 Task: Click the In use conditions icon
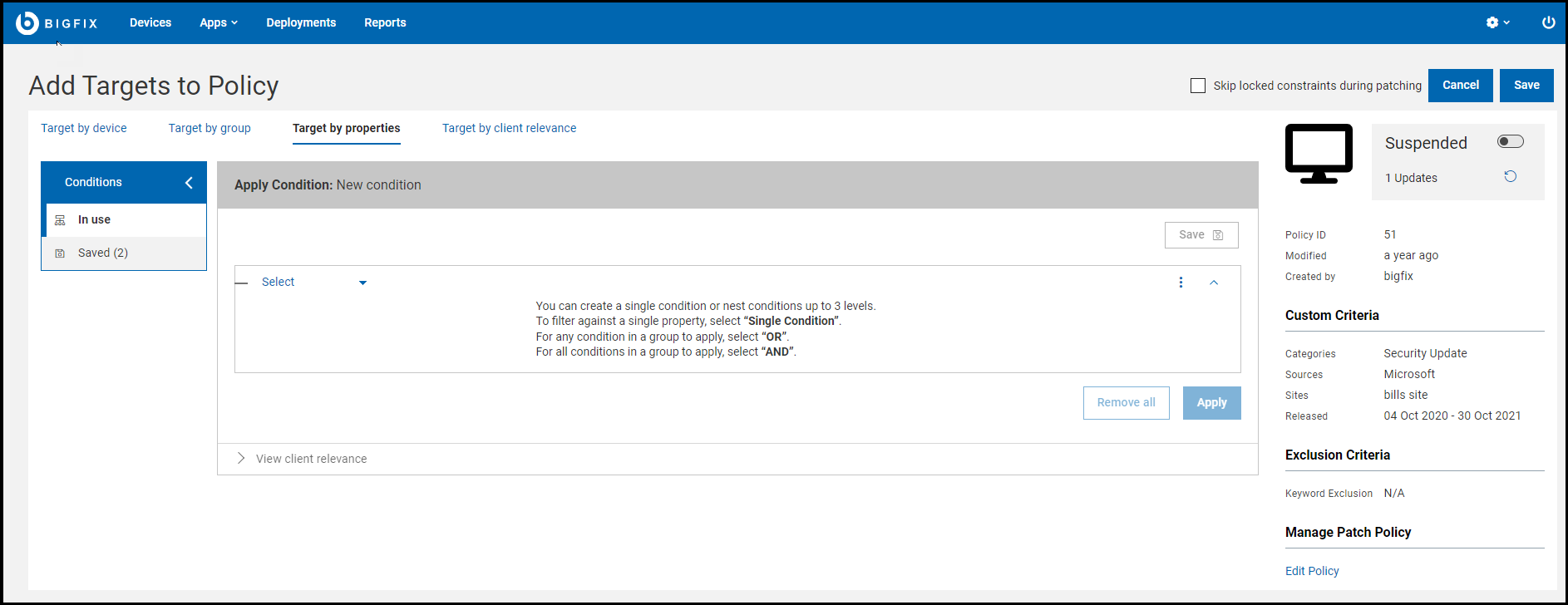(60, 220)
